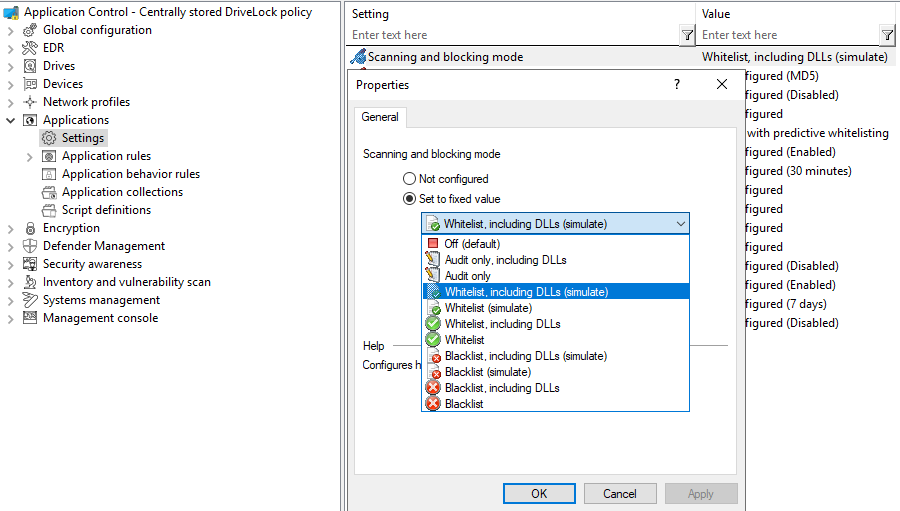Click the Value column filter funnel icon
This screenshot has height=511, width=900.
click(x=887, y=35)
